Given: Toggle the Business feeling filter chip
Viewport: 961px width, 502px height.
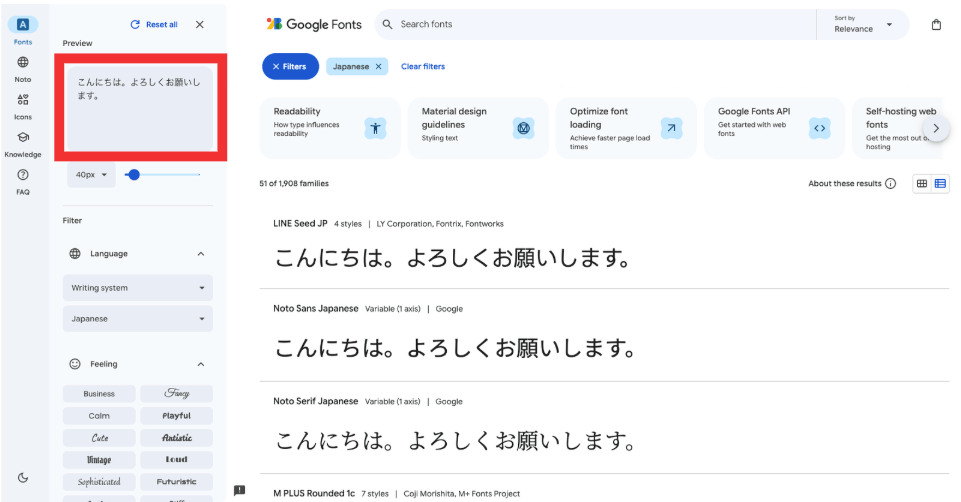Looking at the screenshot, I should coord(99,394).
